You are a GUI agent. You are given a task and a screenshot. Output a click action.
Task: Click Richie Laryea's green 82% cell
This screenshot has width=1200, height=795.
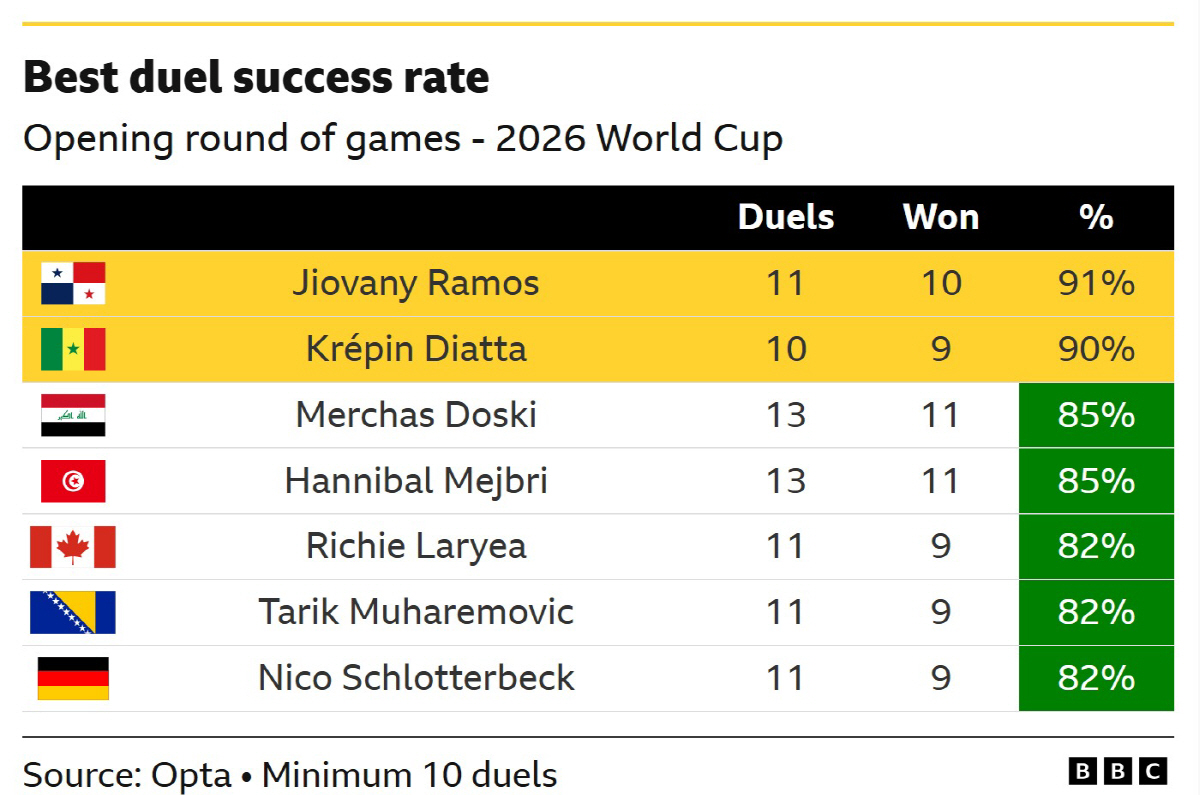(1096, 547)
